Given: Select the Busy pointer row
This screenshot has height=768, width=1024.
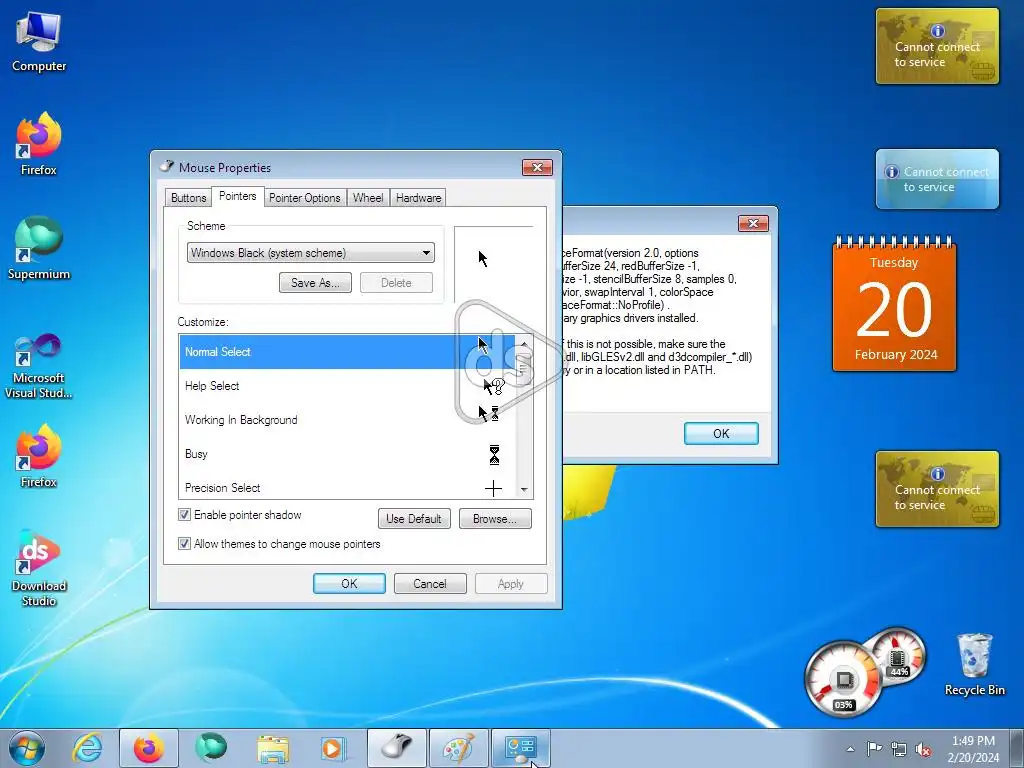Looking at the screenshot, I should [x=347, y=454].
